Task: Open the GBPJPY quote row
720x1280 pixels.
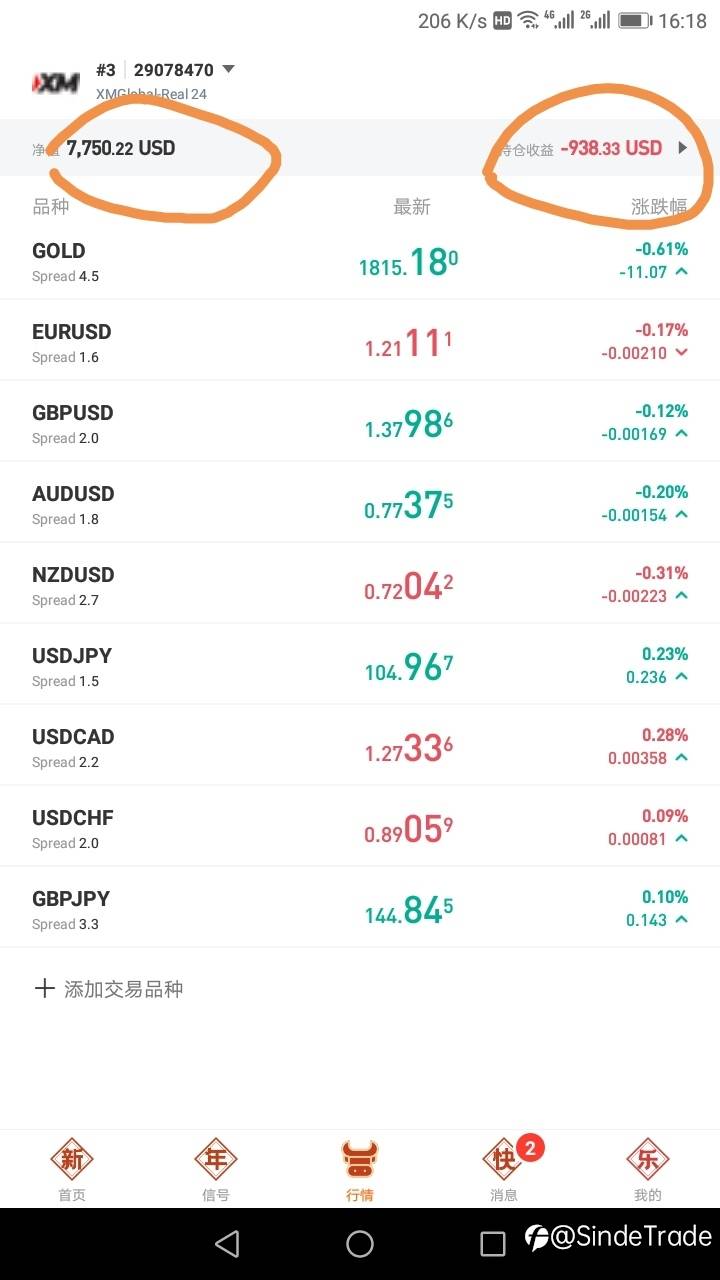Action: pyautogui.click(x=360, y=908)
